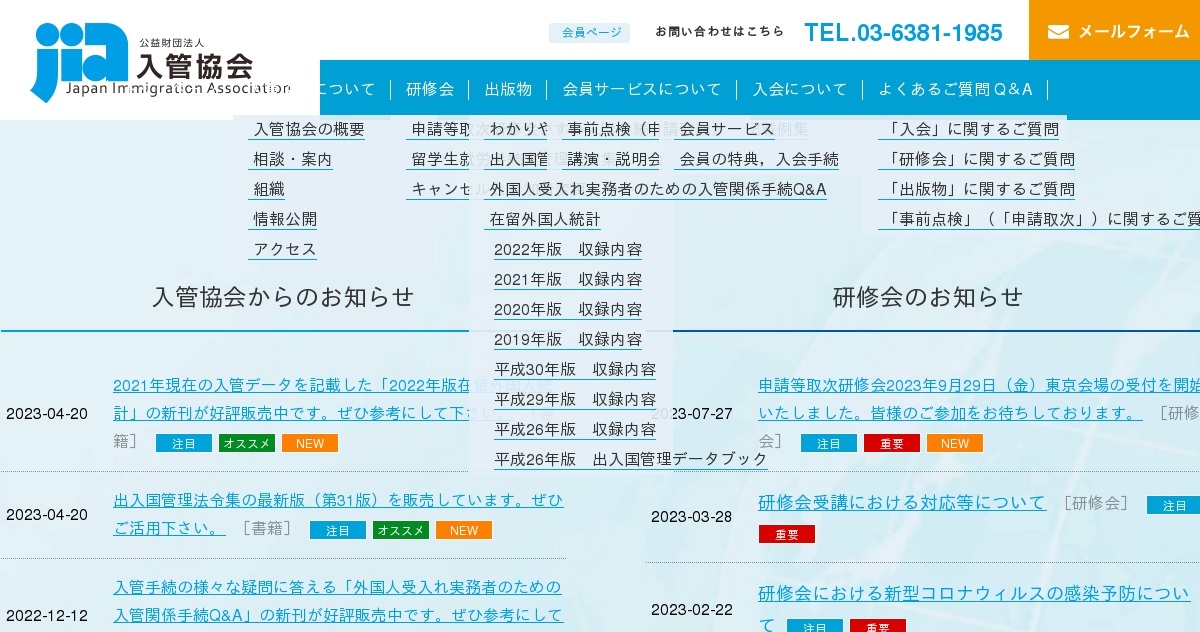Expand the 会員サービスについて navigation menu
This screenshot has width=1200, height=632.
(x=643, y=89)
